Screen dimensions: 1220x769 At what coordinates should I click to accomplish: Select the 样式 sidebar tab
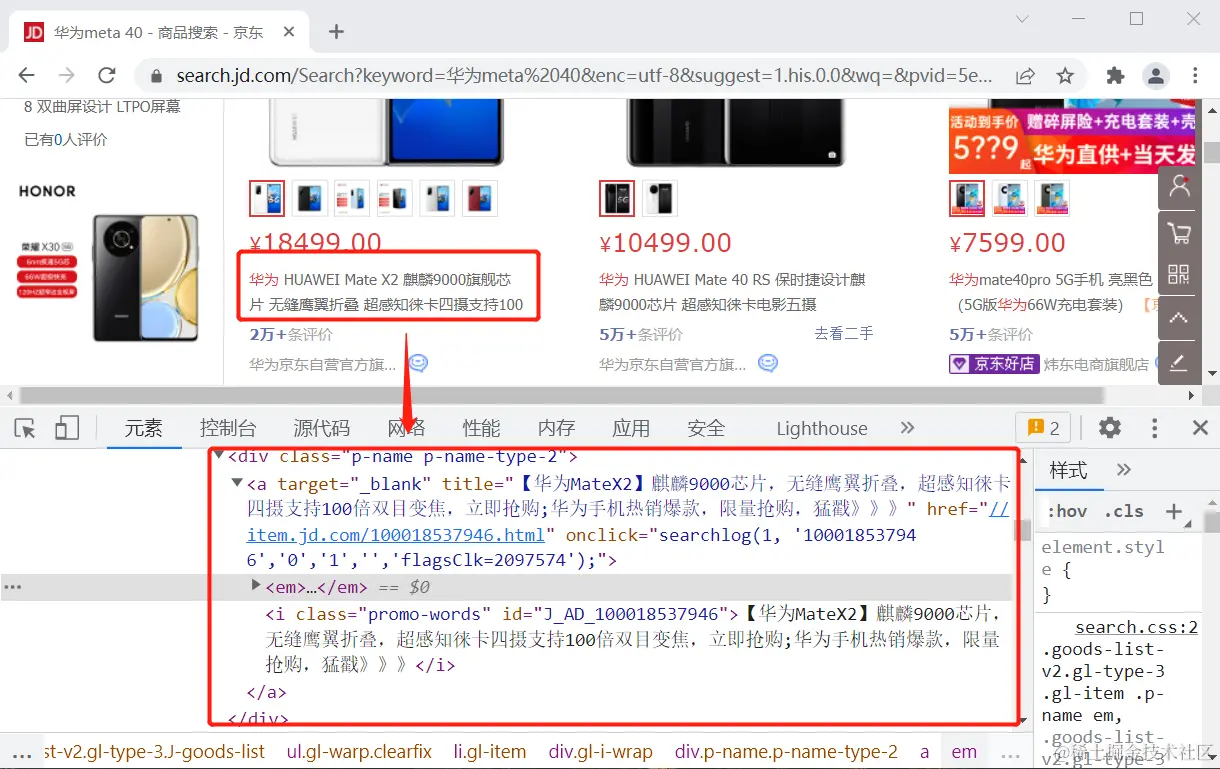click(x=1068, y=470)
